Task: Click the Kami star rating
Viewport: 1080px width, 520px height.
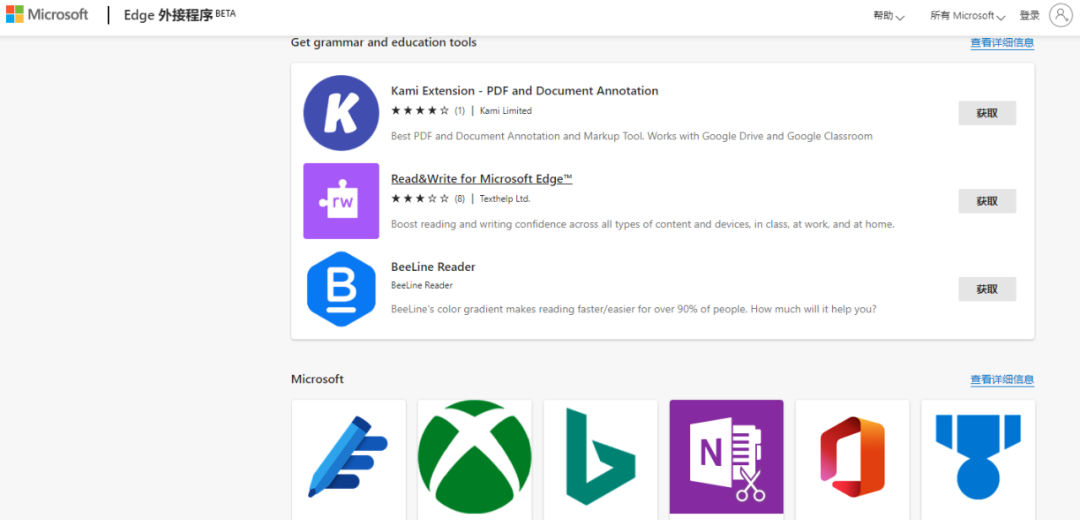Action: (x=420, y=110)
